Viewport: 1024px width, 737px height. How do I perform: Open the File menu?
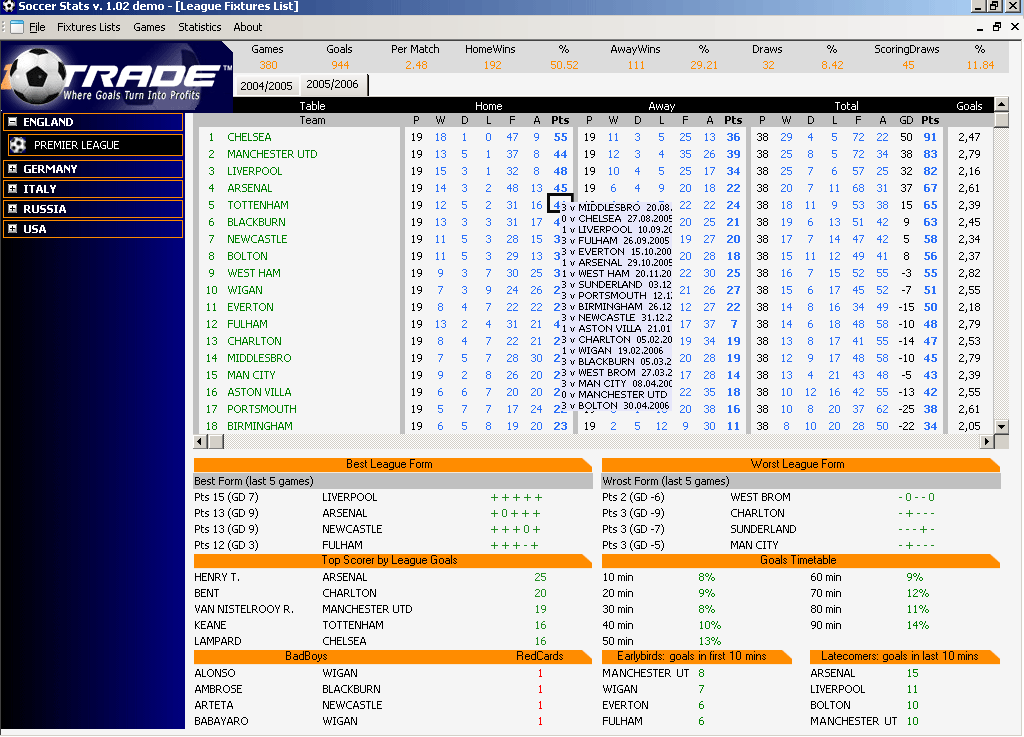(x=37, y=27)
